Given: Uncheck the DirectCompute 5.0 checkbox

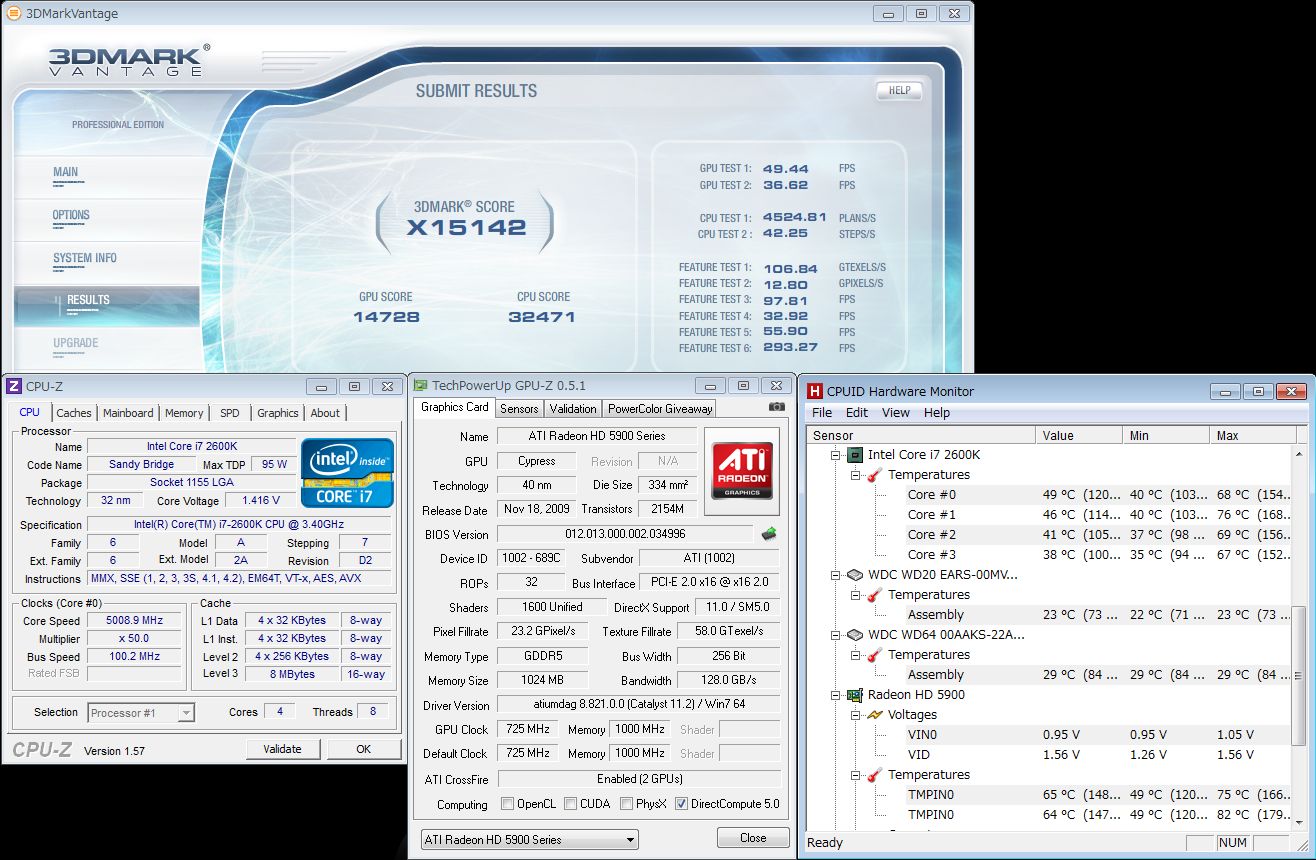Looking at the screenshot, I should pyautogui.click(x=682, y=804).
